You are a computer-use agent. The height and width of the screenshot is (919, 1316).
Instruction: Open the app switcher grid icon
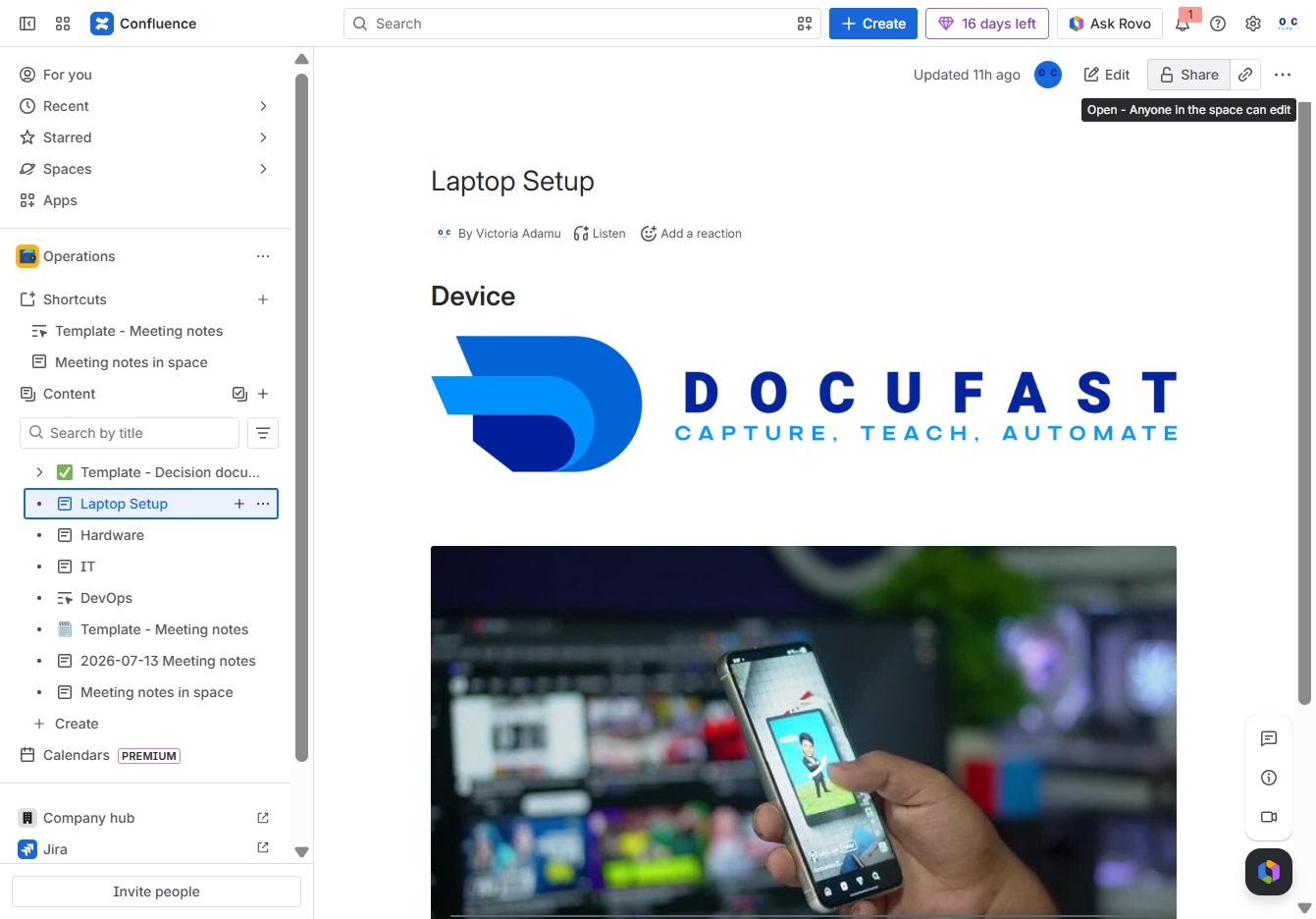[63, 24]
